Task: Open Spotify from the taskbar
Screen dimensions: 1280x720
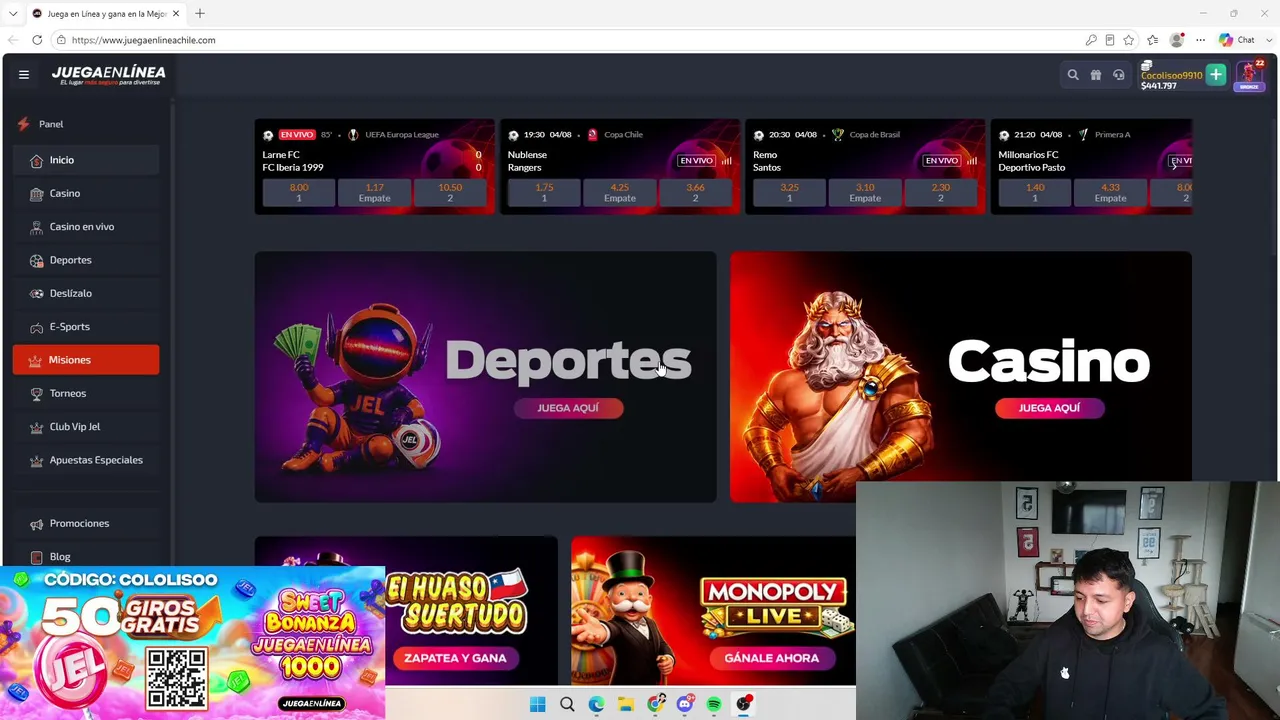Action: pyautogui.click(x=714, y=704)
